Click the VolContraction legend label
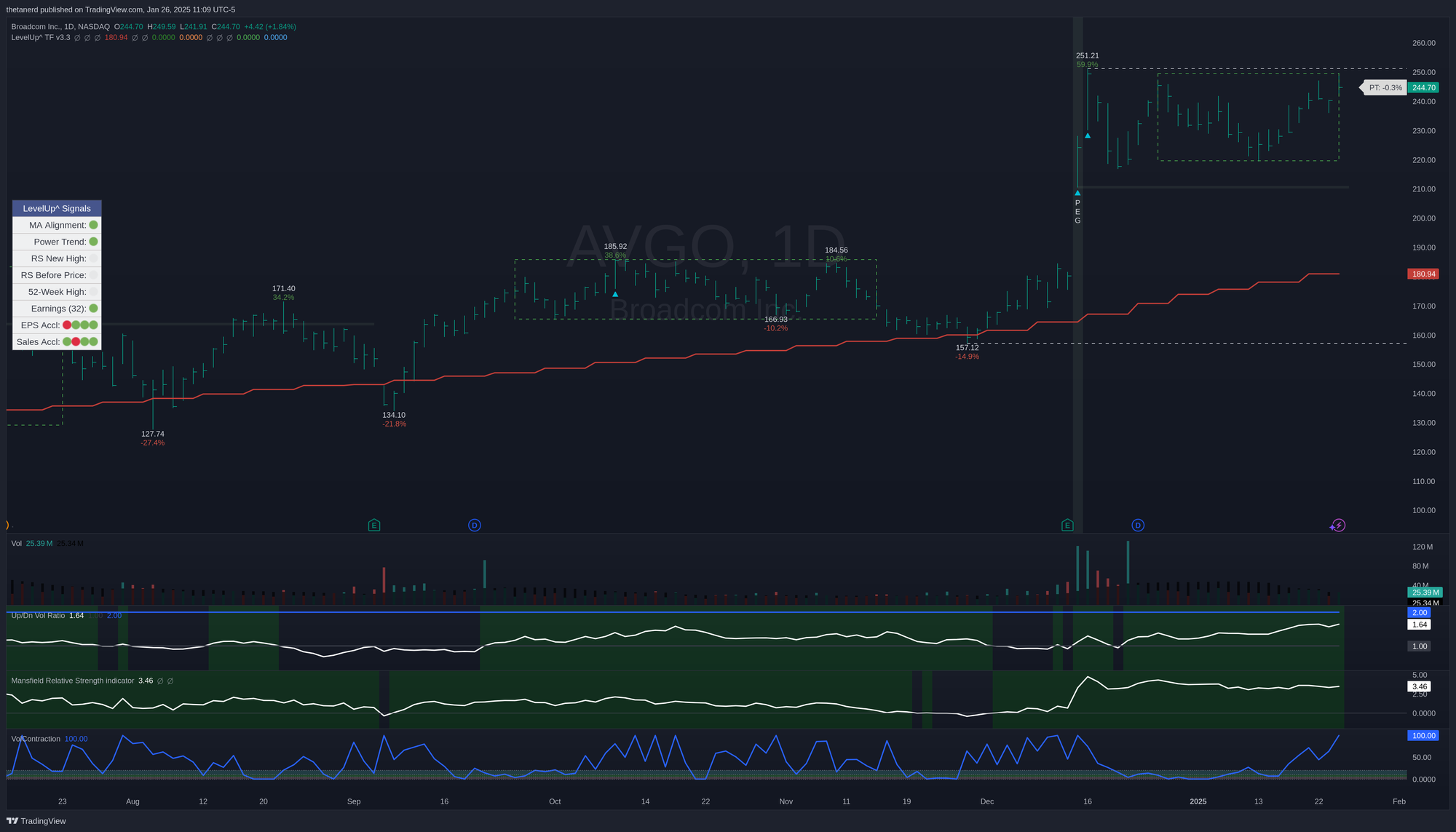1456x832 pixels. point(36,739)
